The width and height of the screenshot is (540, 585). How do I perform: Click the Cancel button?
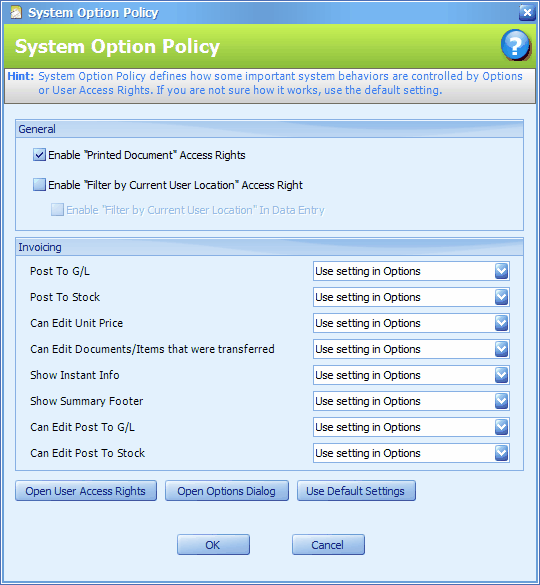(328, 545)
